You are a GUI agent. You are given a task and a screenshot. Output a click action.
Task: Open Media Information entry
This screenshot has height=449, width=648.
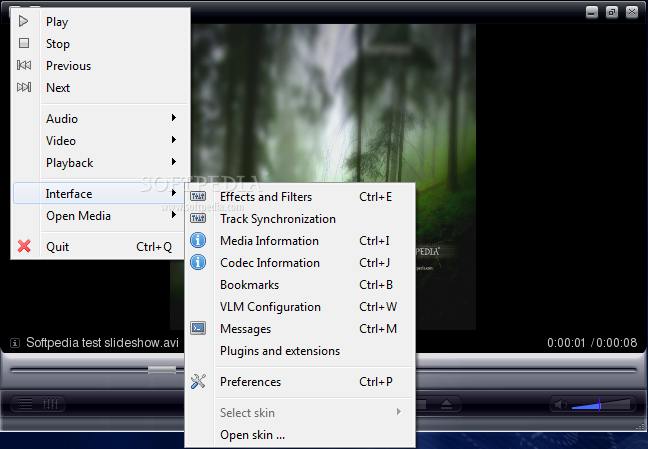(301, 240)
